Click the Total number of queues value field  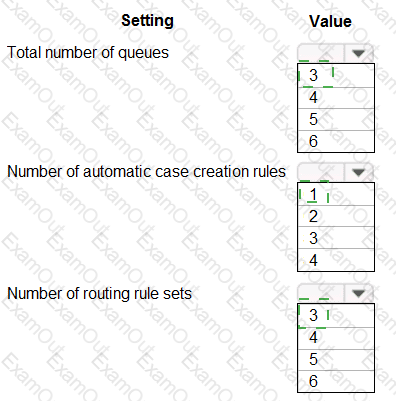pos(320,53)
